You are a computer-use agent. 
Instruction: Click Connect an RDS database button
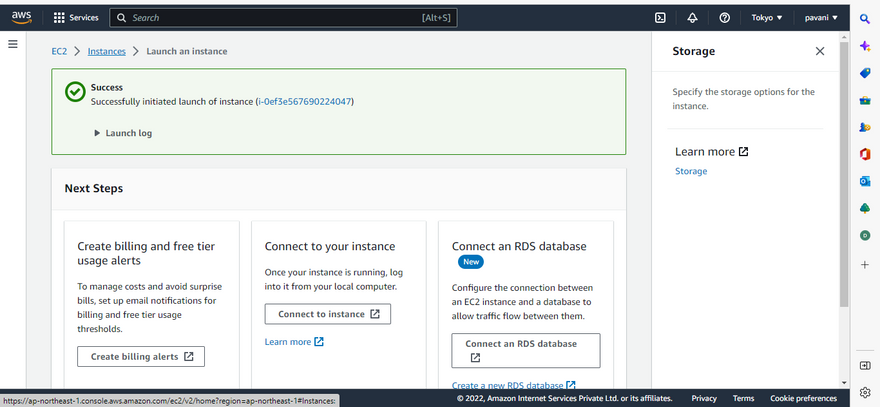coord(526,350)
